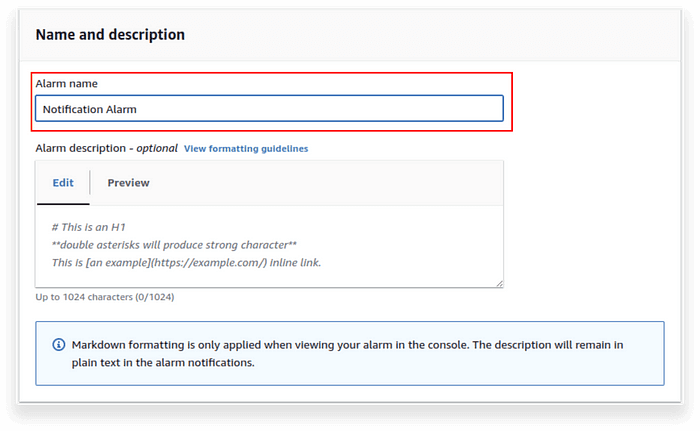Click the 'Notification Alarm' text in field

(90, 109)
